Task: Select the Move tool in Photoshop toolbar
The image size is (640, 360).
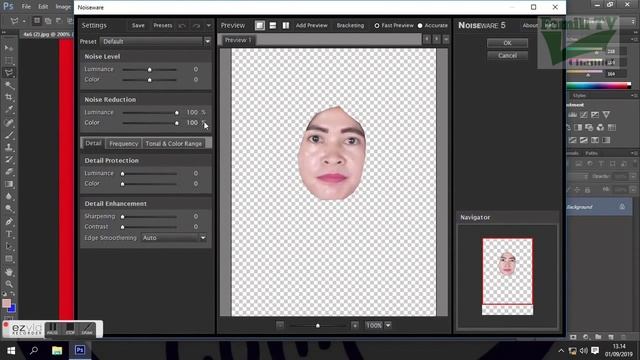Action: (9, 48)
